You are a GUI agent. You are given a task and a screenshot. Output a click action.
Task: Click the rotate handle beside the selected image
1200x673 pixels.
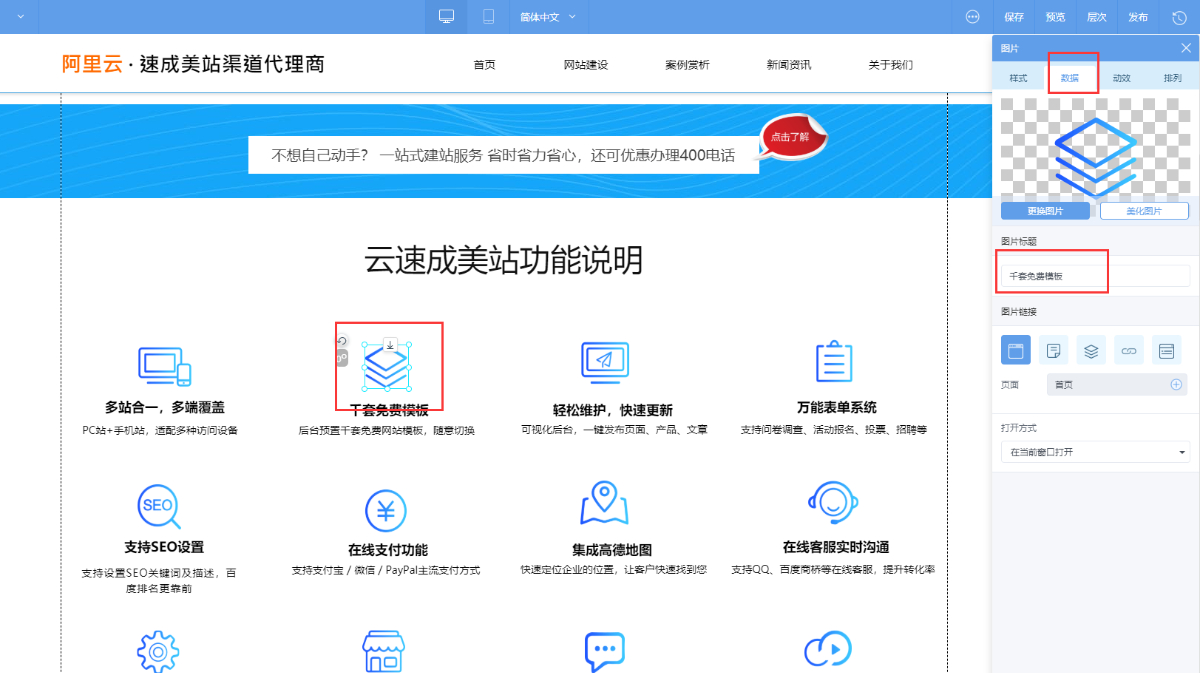pyautogui.click(x=342, y=342)
